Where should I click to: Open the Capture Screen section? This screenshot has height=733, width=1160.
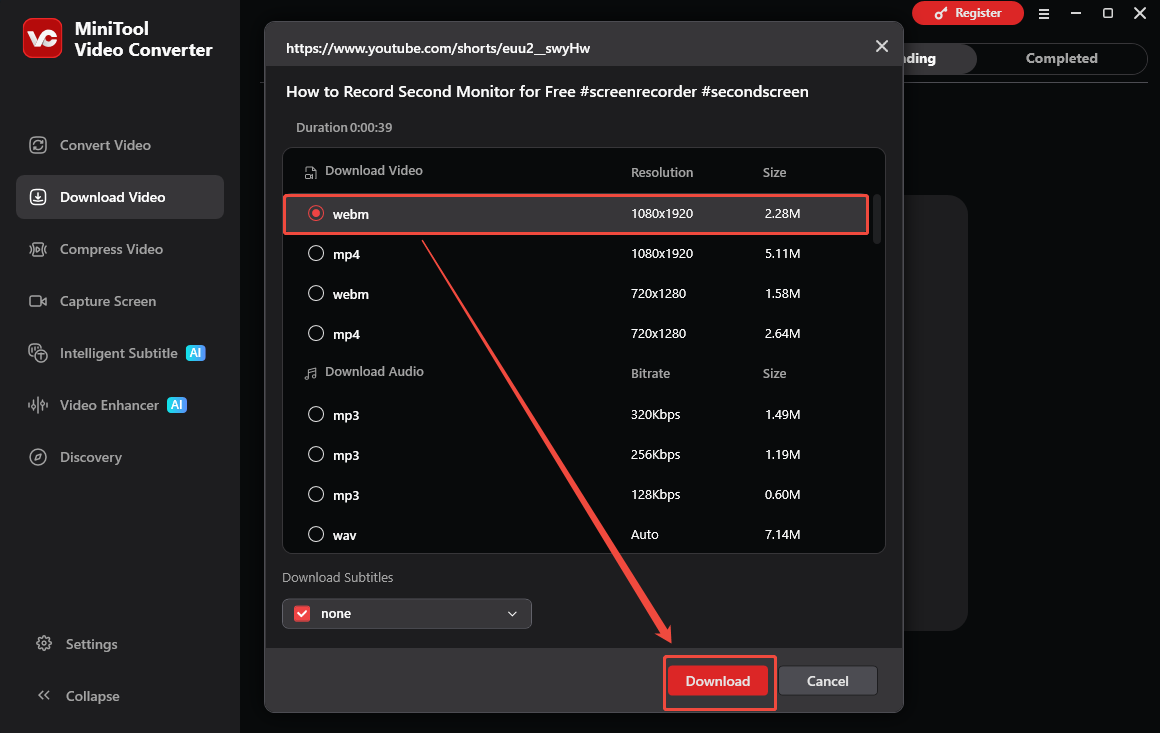coord(120,301)
